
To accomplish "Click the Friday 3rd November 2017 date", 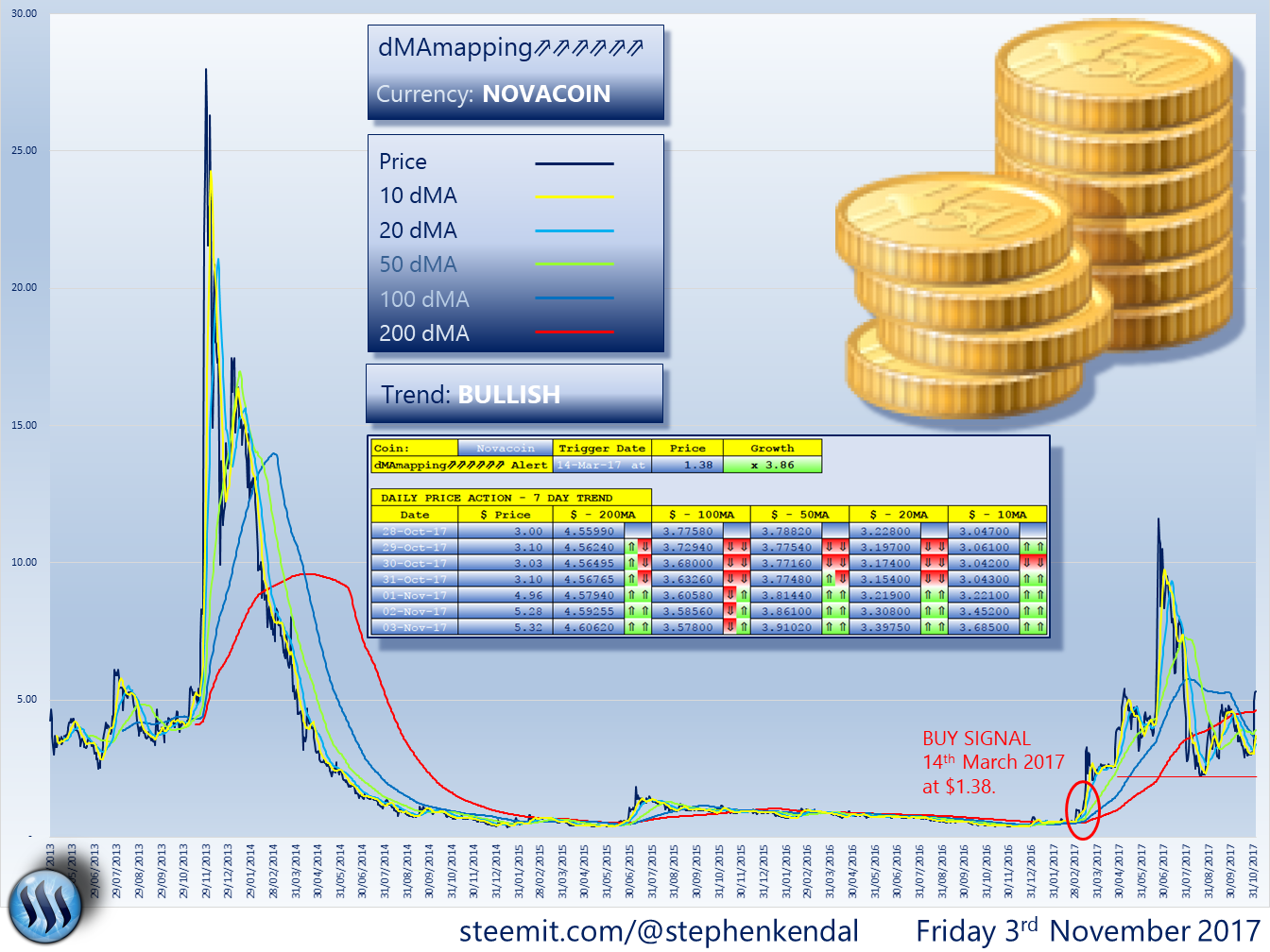I will coord(1087,930).
